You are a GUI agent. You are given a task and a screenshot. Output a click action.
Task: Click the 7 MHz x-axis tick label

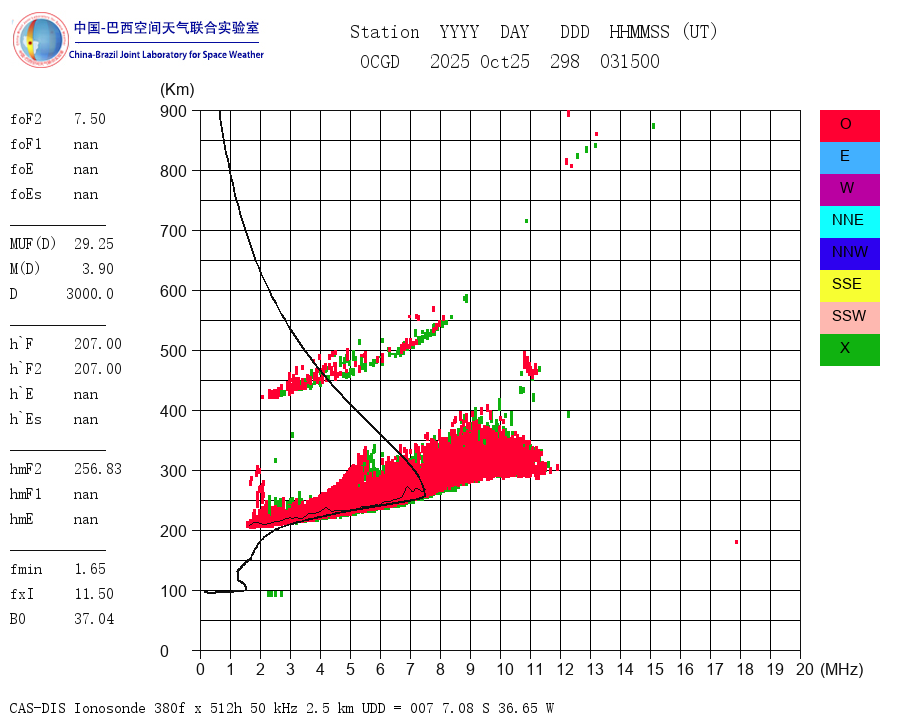point(410,669)
